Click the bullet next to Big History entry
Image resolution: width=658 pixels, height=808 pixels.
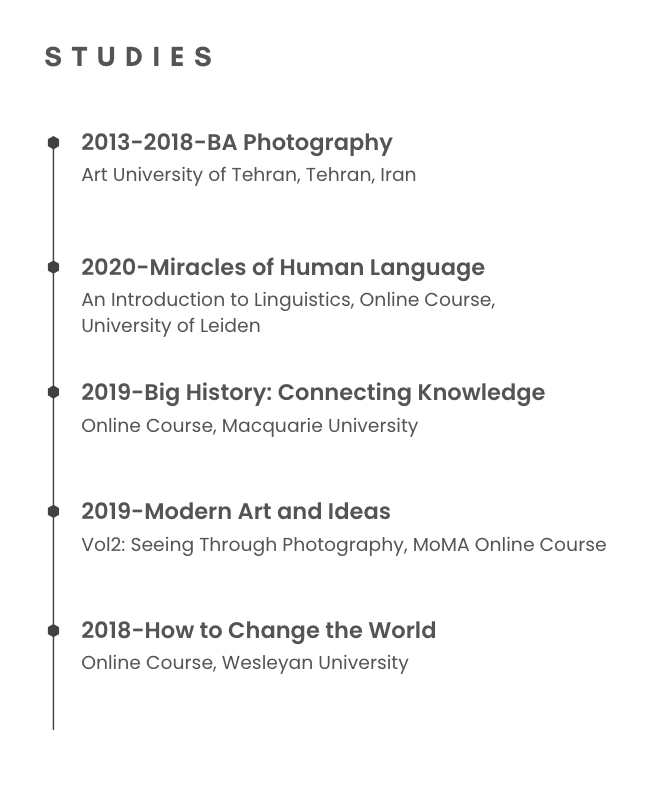pos(53,392)
